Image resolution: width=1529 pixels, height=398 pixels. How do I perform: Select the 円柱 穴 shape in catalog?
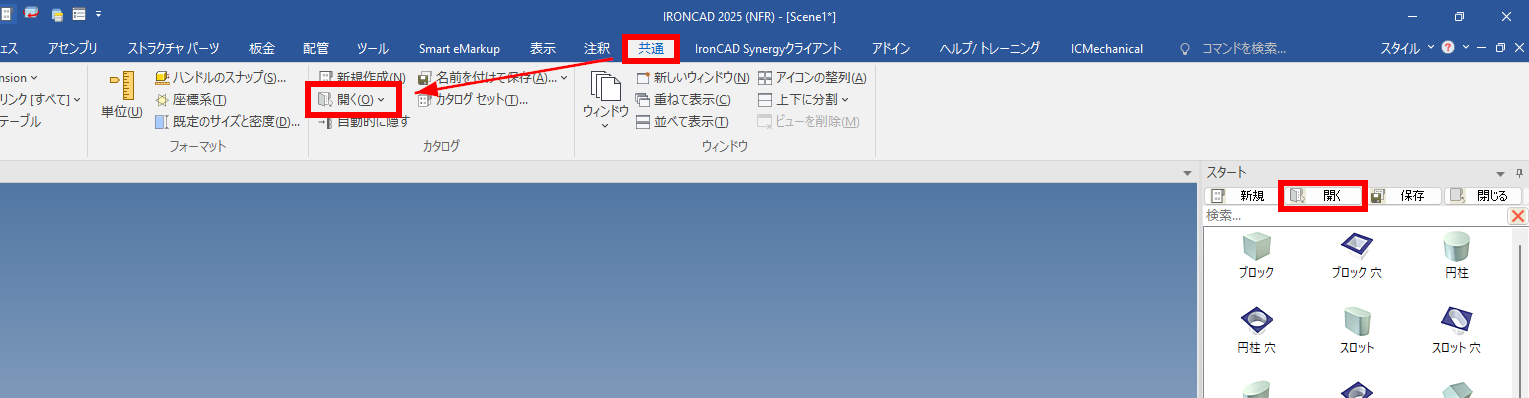pyautogui.click(x=1256, y=331)
